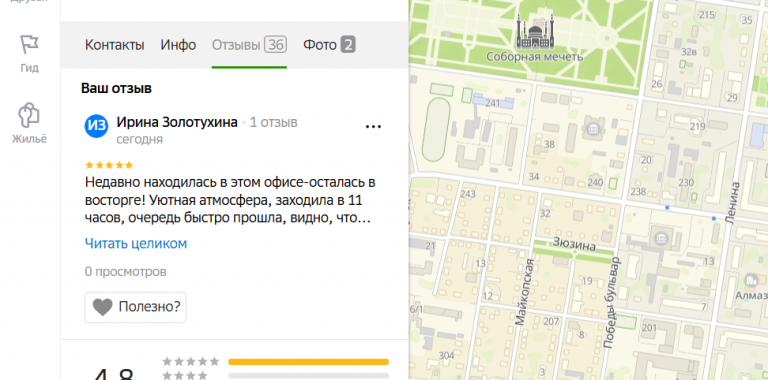This screenshot has height=380, width=768.
Task: Click building number 238 on map
Action: 638,191
